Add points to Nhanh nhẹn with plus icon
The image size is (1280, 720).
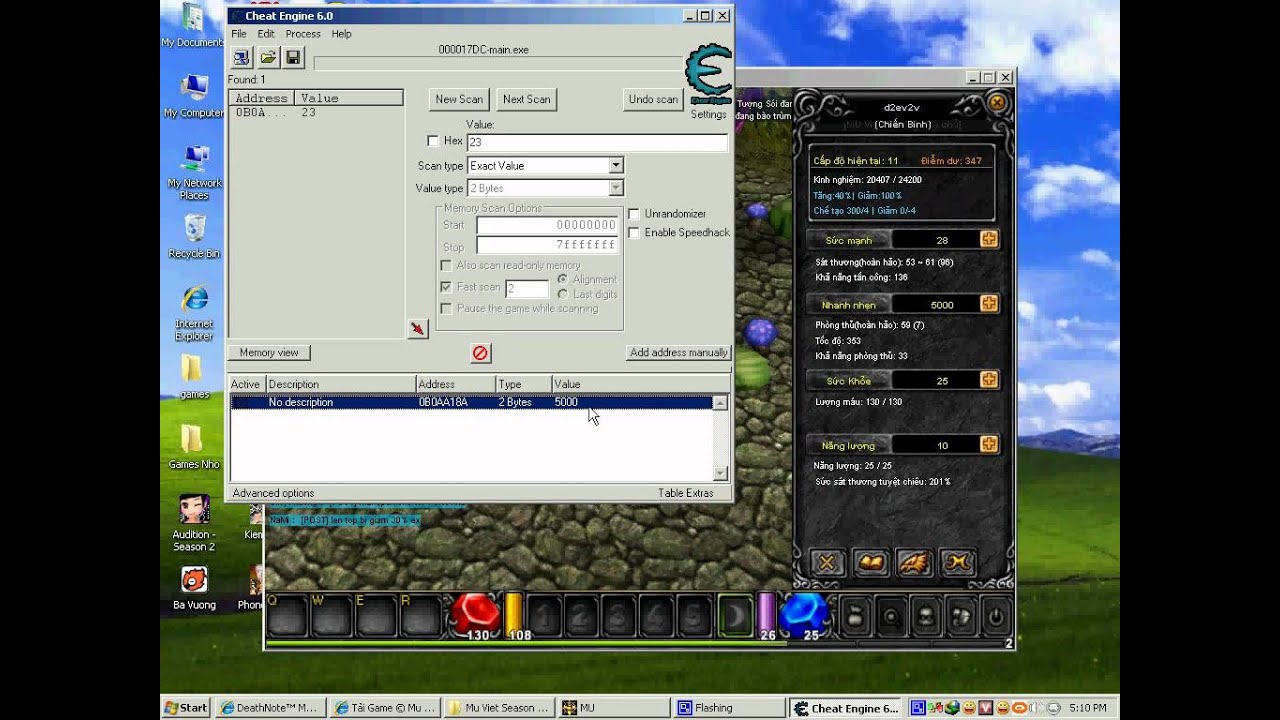989,304
